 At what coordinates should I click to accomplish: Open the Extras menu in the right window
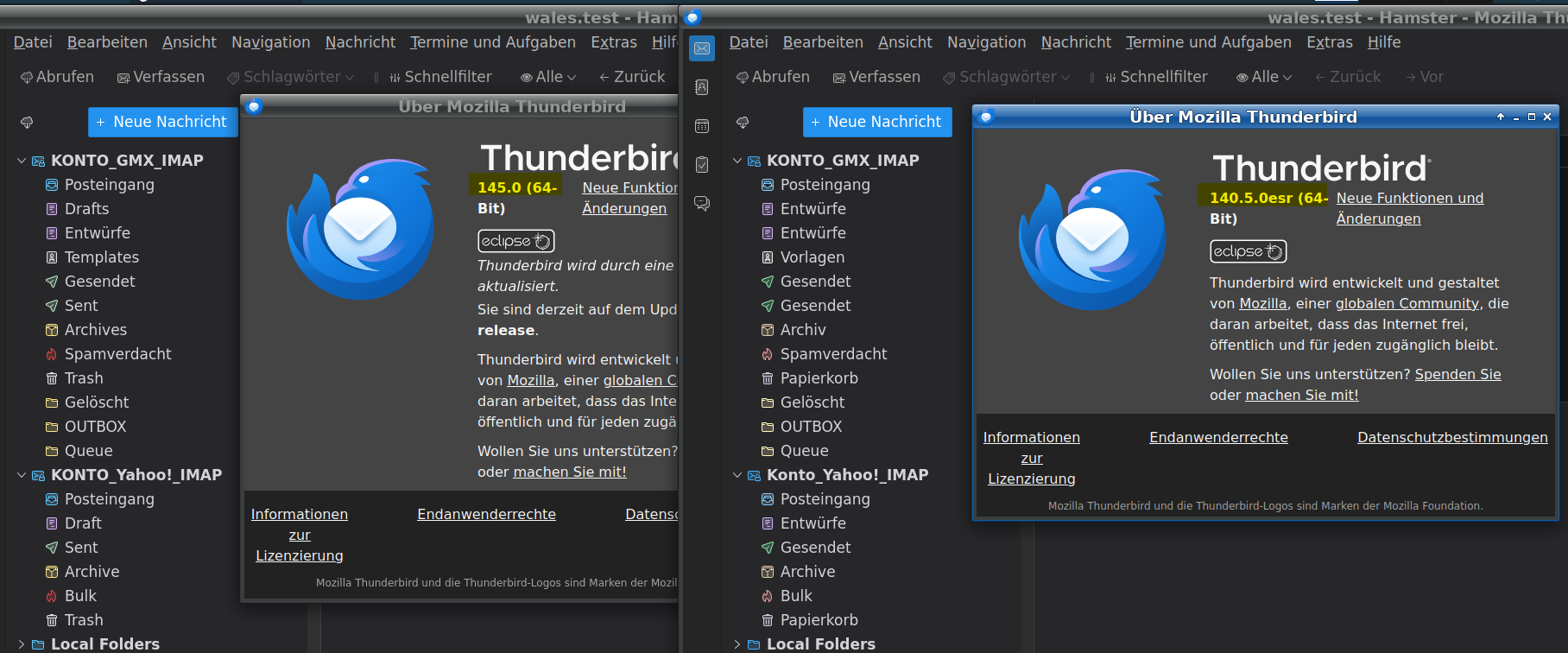(1329, 42)
